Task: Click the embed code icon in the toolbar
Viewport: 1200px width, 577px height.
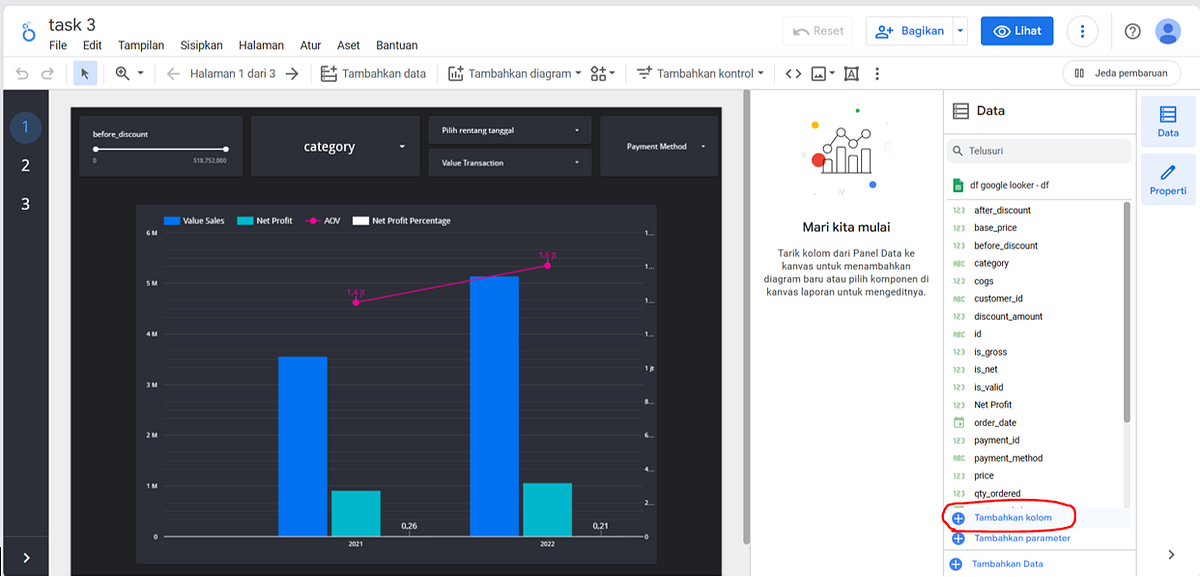Action: point(793,73)
